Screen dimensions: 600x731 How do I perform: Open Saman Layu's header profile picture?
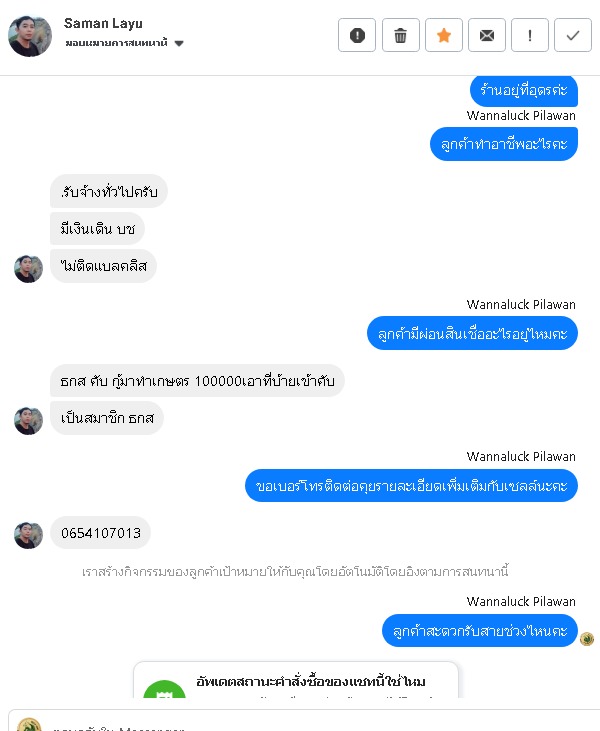[x=30, y=36]
